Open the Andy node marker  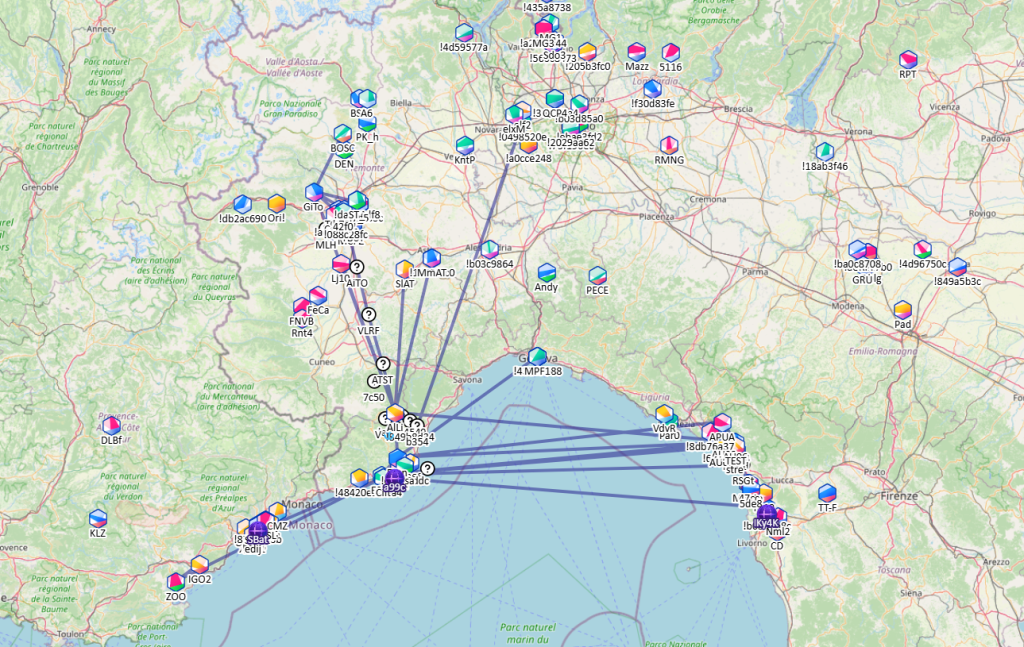tap(547, 272)
